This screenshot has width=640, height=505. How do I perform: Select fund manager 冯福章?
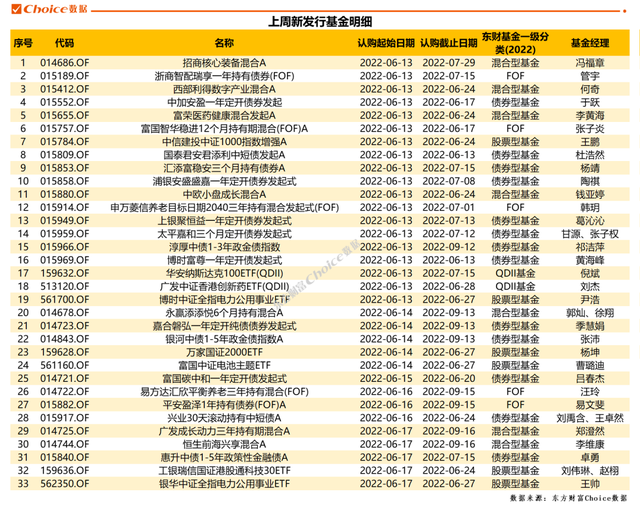tap(589, 62)
